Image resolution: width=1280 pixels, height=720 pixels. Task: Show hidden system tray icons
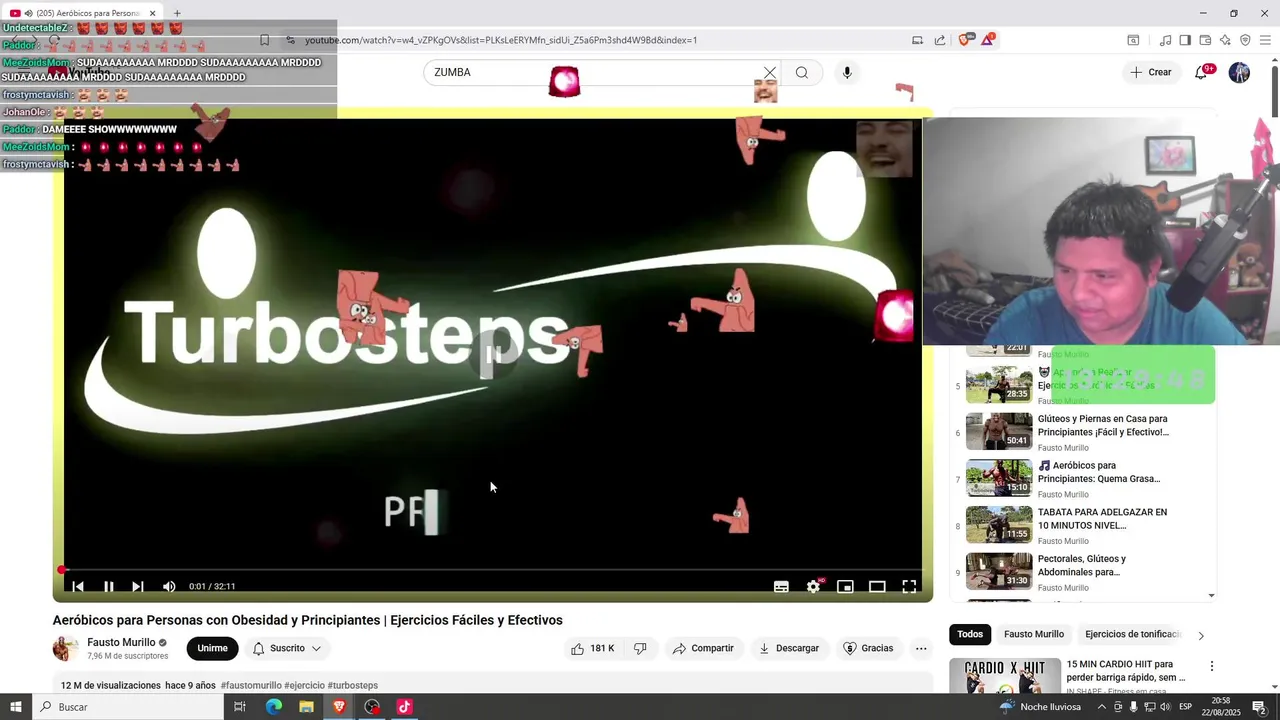click(1101, 707)
